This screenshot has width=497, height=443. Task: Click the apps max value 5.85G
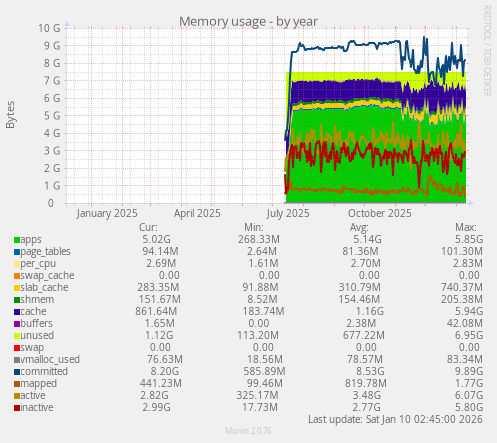tap(469, 239)
